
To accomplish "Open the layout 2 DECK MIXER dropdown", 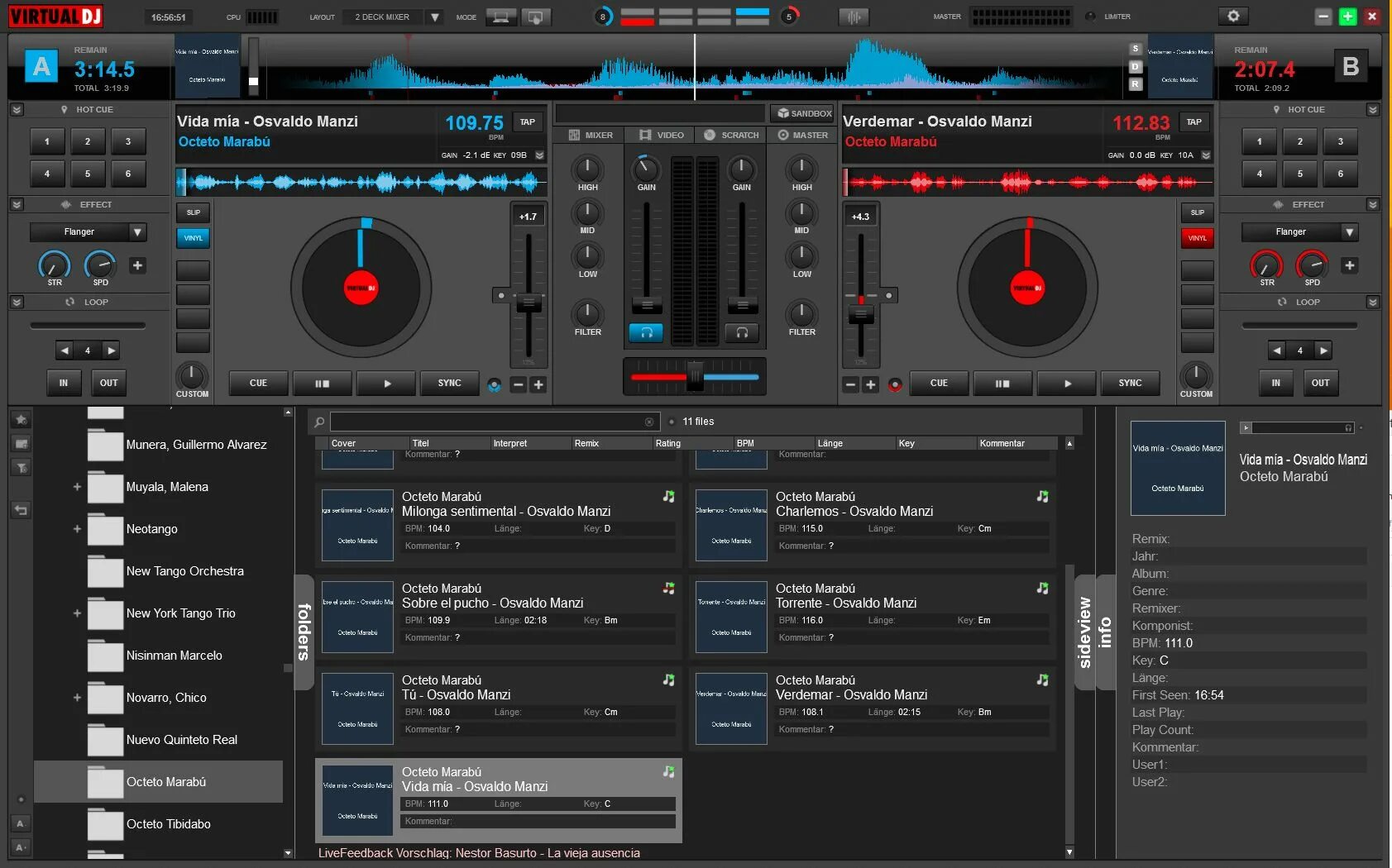I will pyautogui.click(x=435, y=17).
